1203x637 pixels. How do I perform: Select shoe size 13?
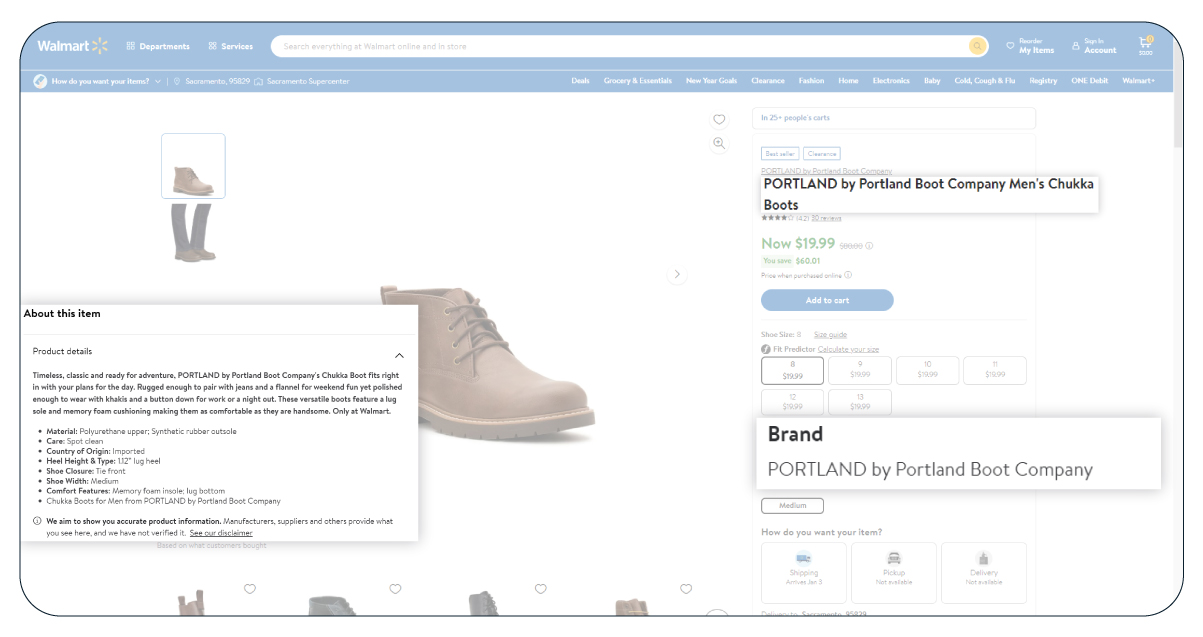click(x=860, y=402)
